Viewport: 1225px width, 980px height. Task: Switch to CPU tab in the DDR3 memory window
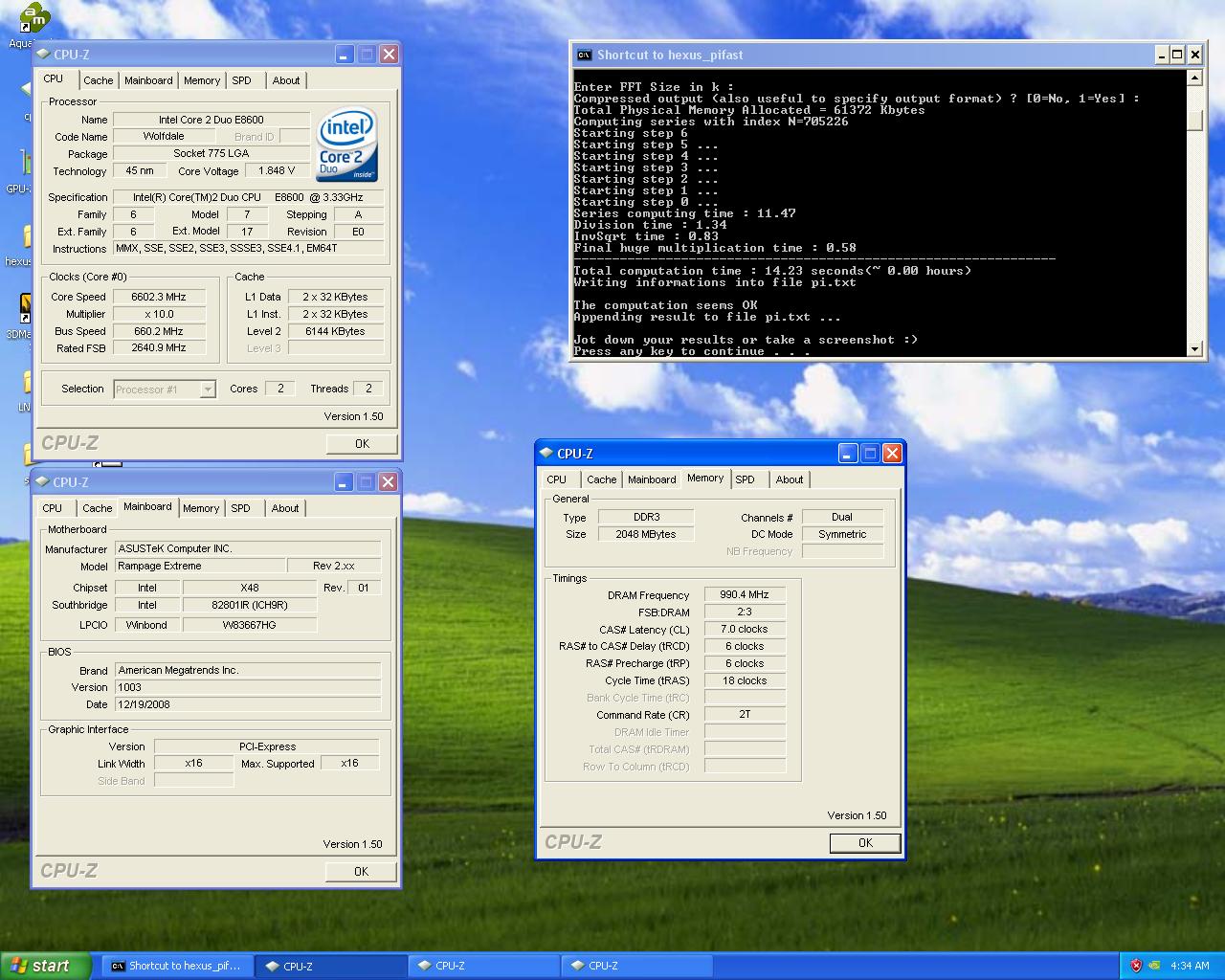point(556,479)
